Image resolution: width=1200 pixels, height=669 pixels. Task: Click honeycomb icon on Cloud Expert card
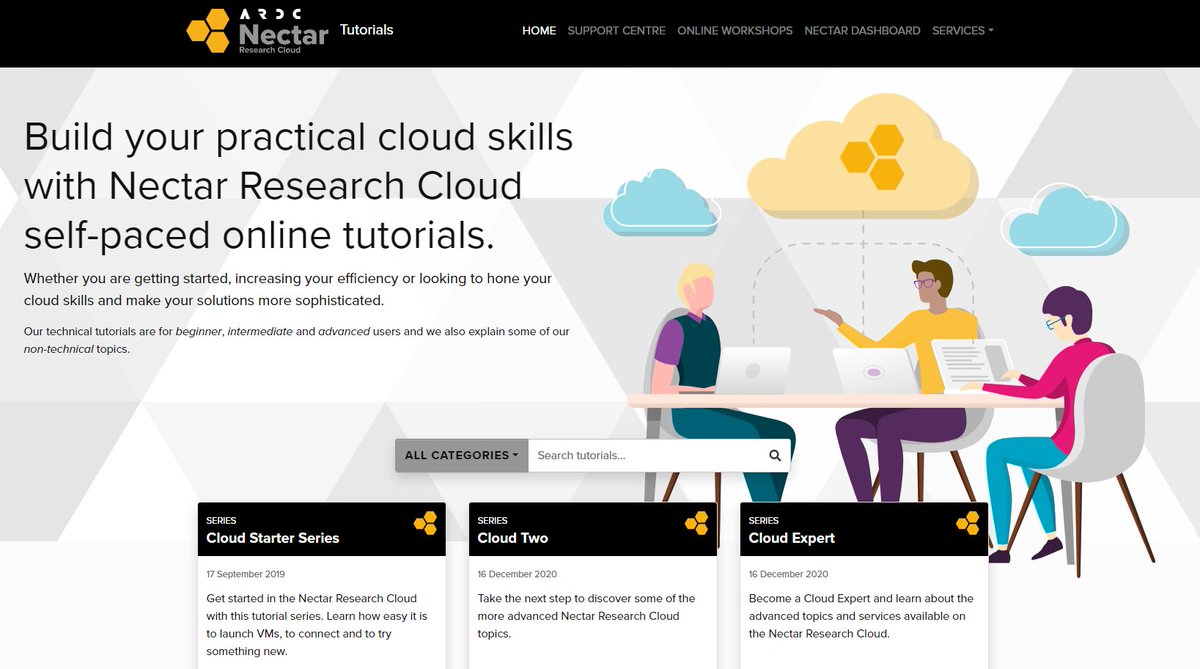(x=967, y=523)
